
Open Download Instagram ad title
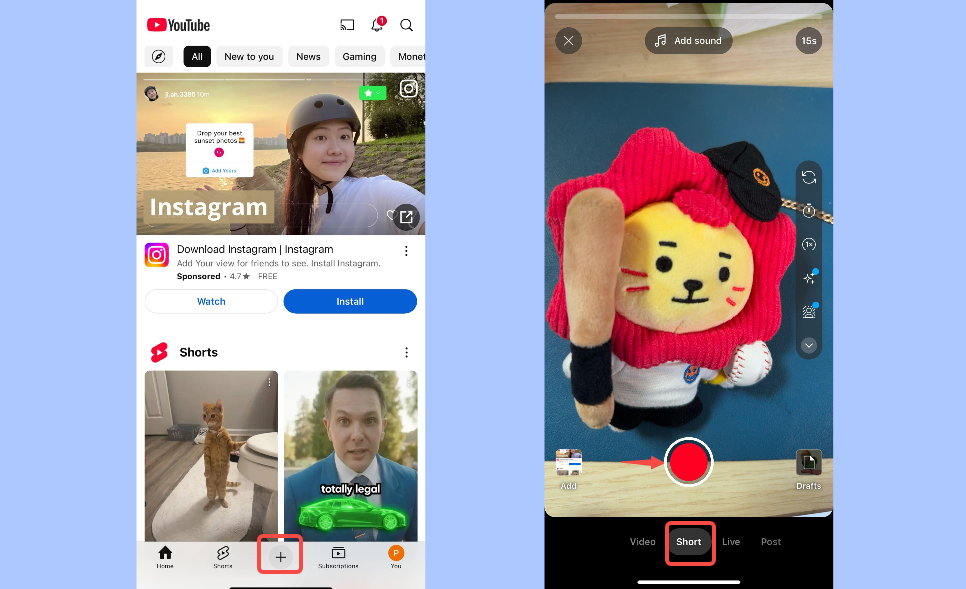(255, 249)
